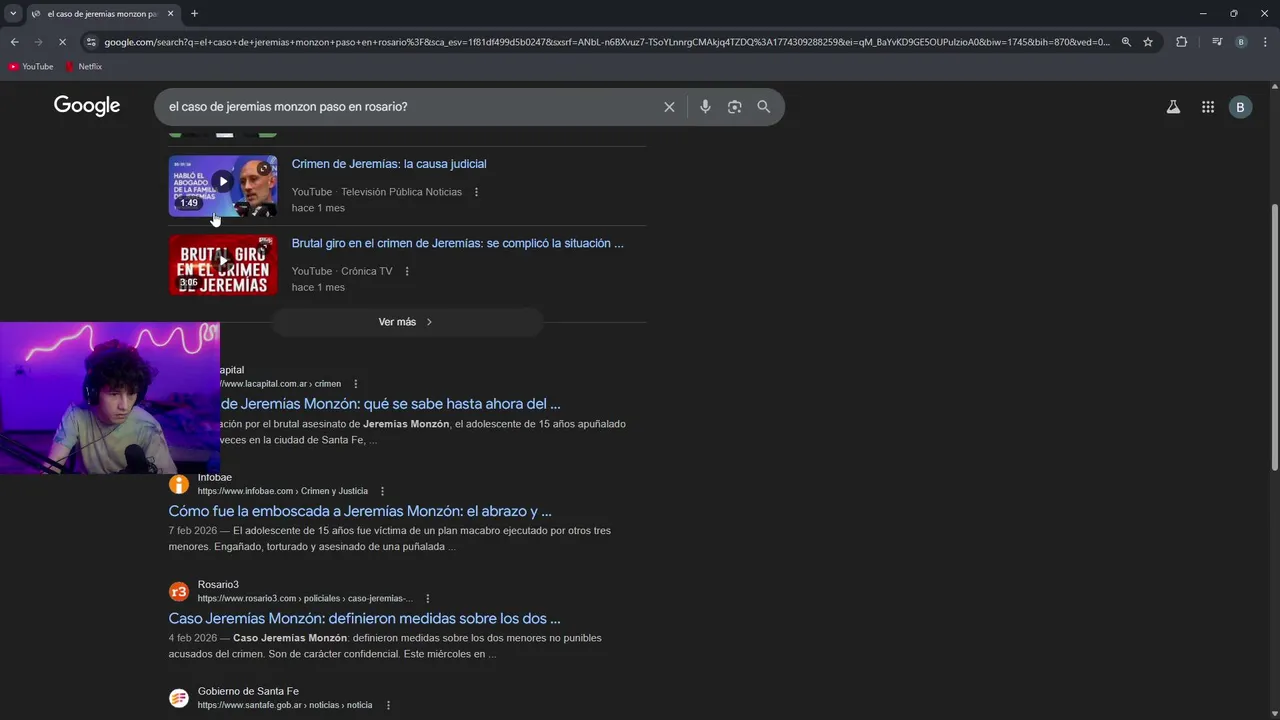This screenshot has width=1280, height=720.
Task: Open options for Televisión Pública Noticias video
Action: 476,192
